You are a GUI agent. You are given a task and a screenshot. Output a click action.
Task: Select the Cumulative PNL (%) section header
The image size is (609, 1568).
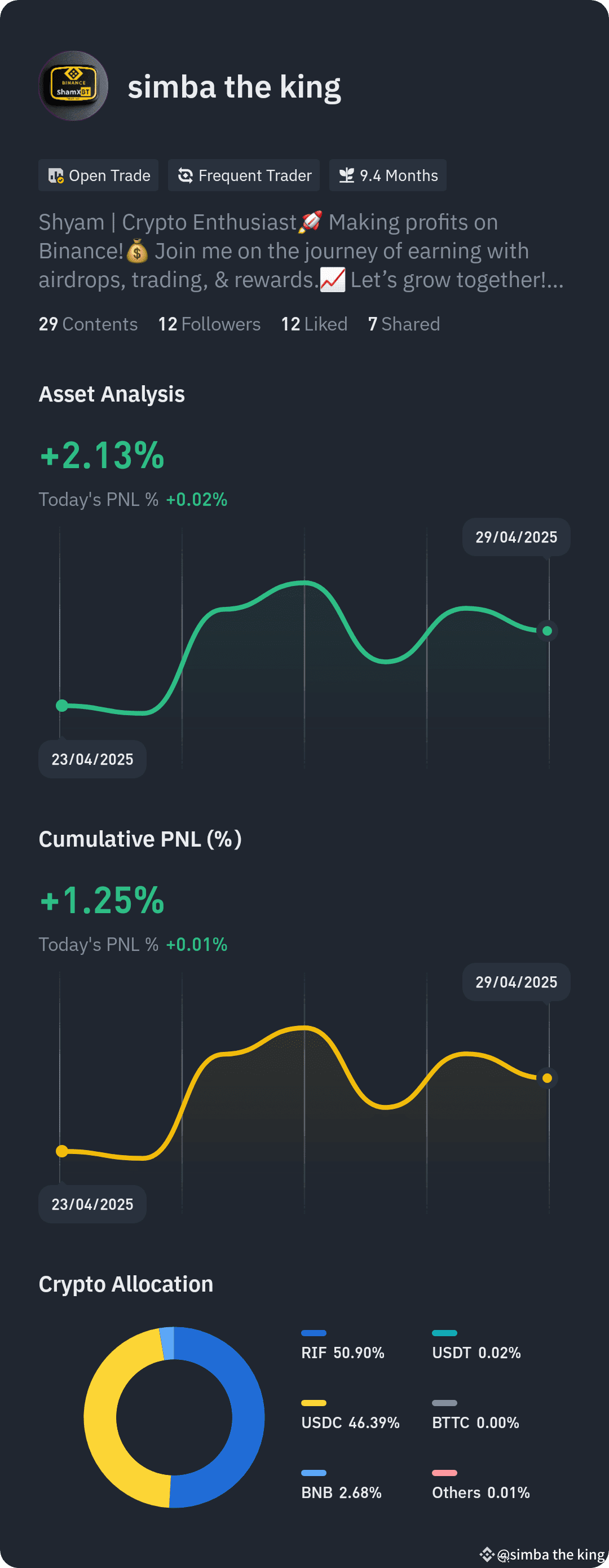[140, 838]
